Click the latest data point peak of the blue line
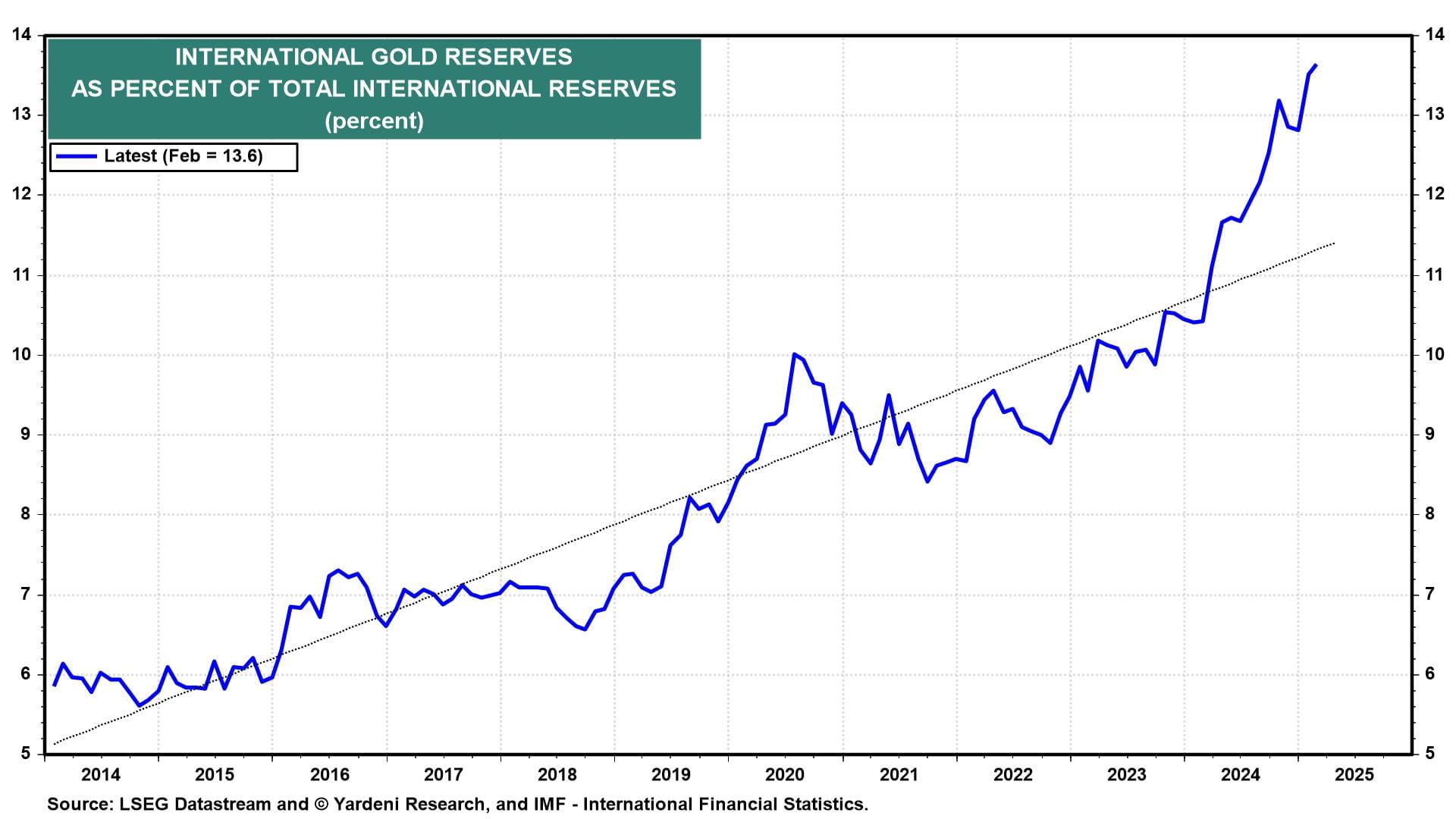Image resolution: width=1456 pixels, height=819 pixels. click(x=1316, y=66)
